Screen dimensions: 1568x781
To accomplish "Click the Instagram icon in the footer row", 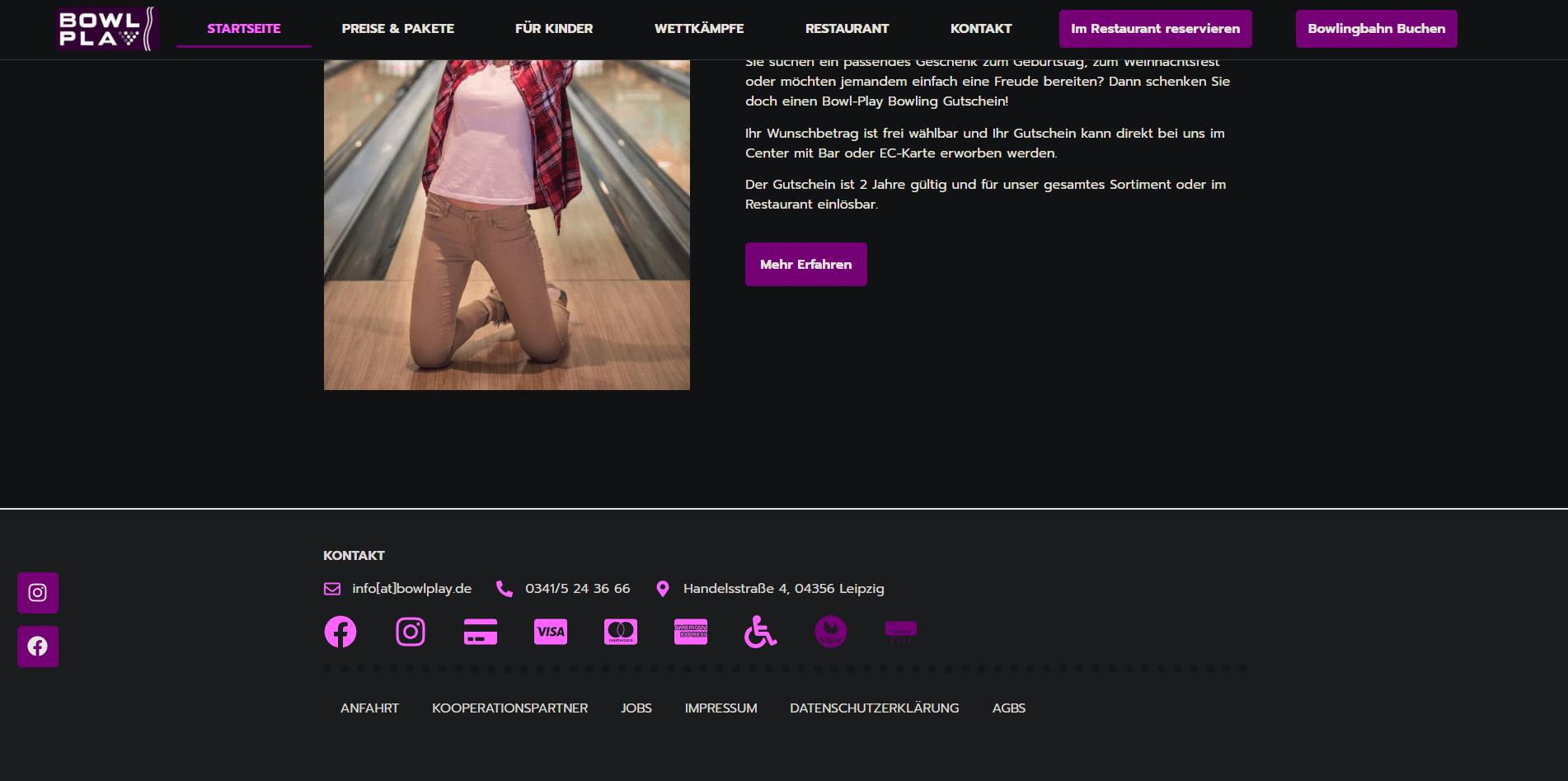I will point(411,632).
